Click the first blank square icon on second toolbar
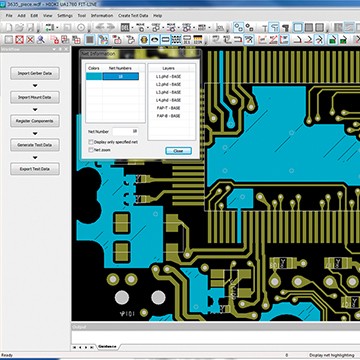This screenshot has height=360, width=360. coord(8,40)
